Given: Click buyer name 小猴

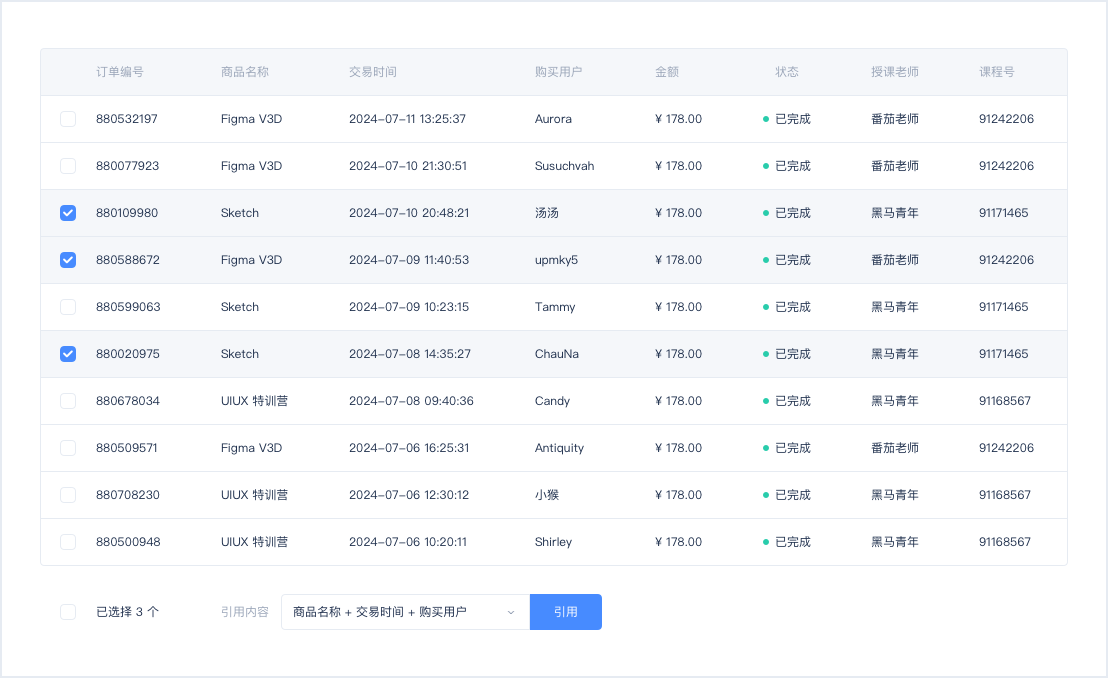Looking at the screenshot, I should coord(547,495).
